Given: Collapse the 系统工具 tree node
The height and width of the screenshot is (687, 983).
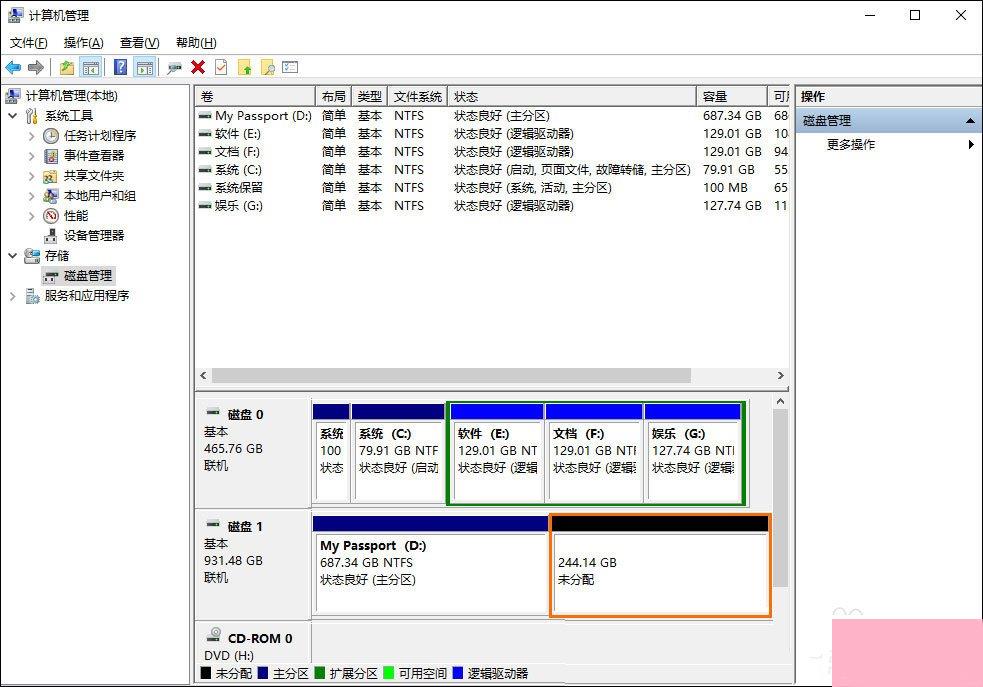Looking at the screenshot, I should pyautogui.click(x=13, y=115).
